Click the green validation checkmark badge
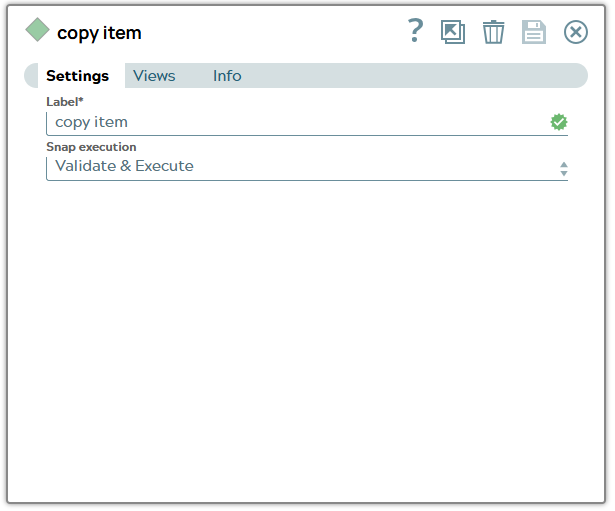 pyautogui.click(x=559, y=122)
